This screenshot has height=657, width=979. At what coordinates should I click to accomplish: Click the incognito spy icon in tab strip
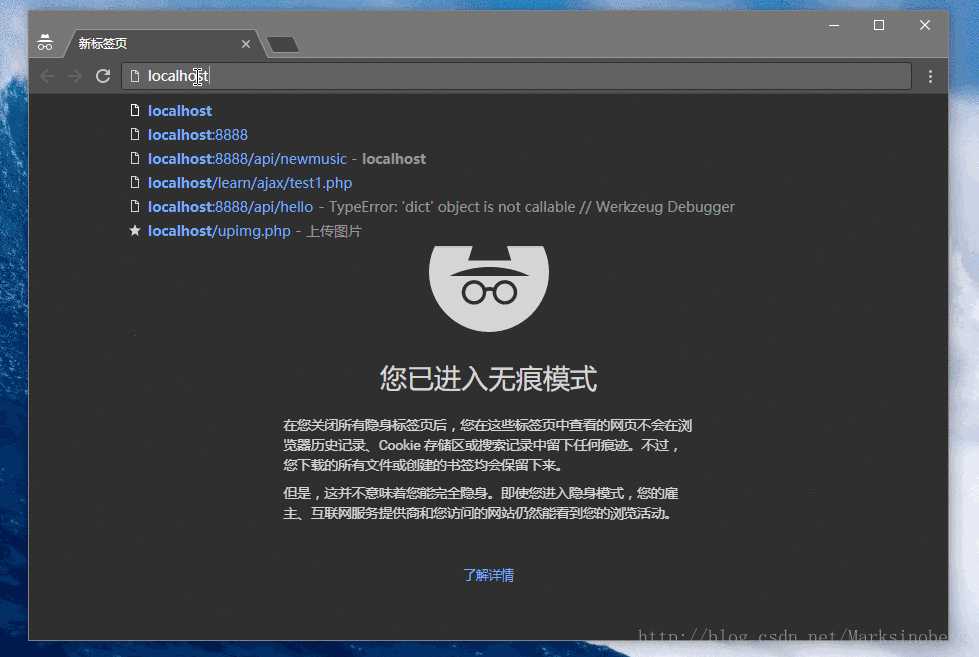pos(45,42)
